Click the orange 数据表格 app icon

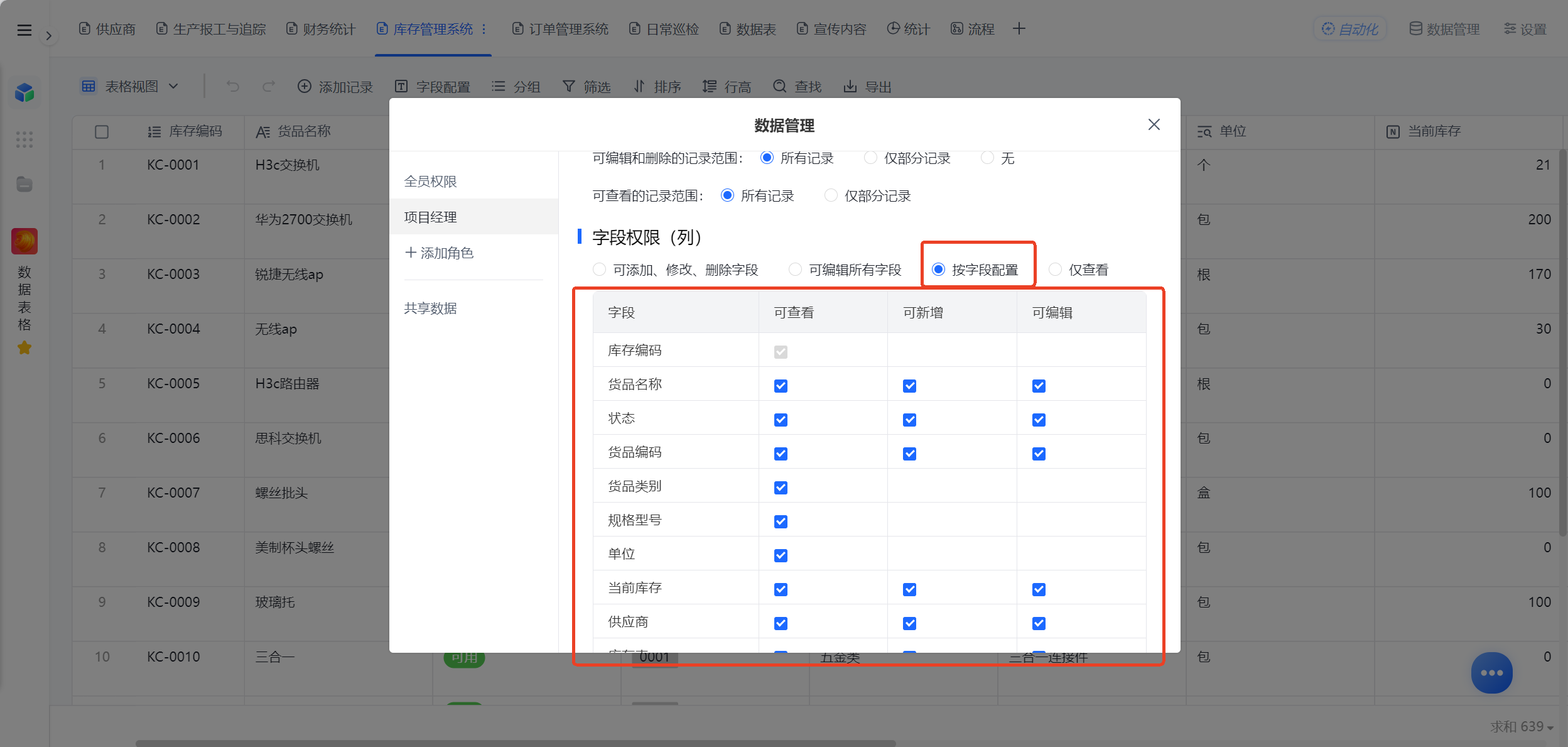tap(24, 241)
